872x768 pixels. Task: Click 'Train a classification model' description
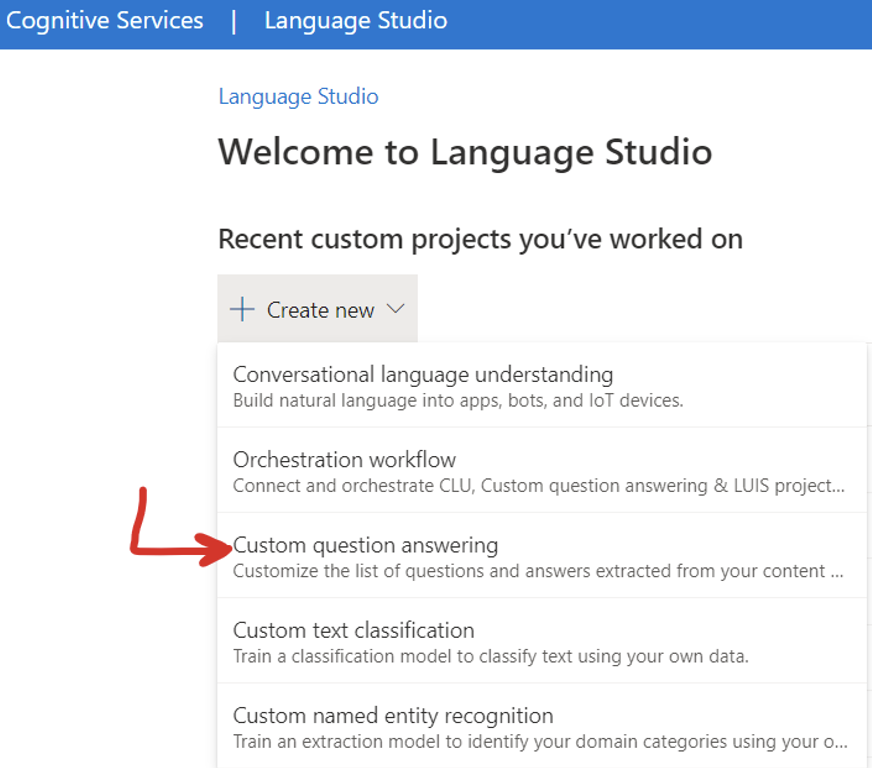point(491,656)
